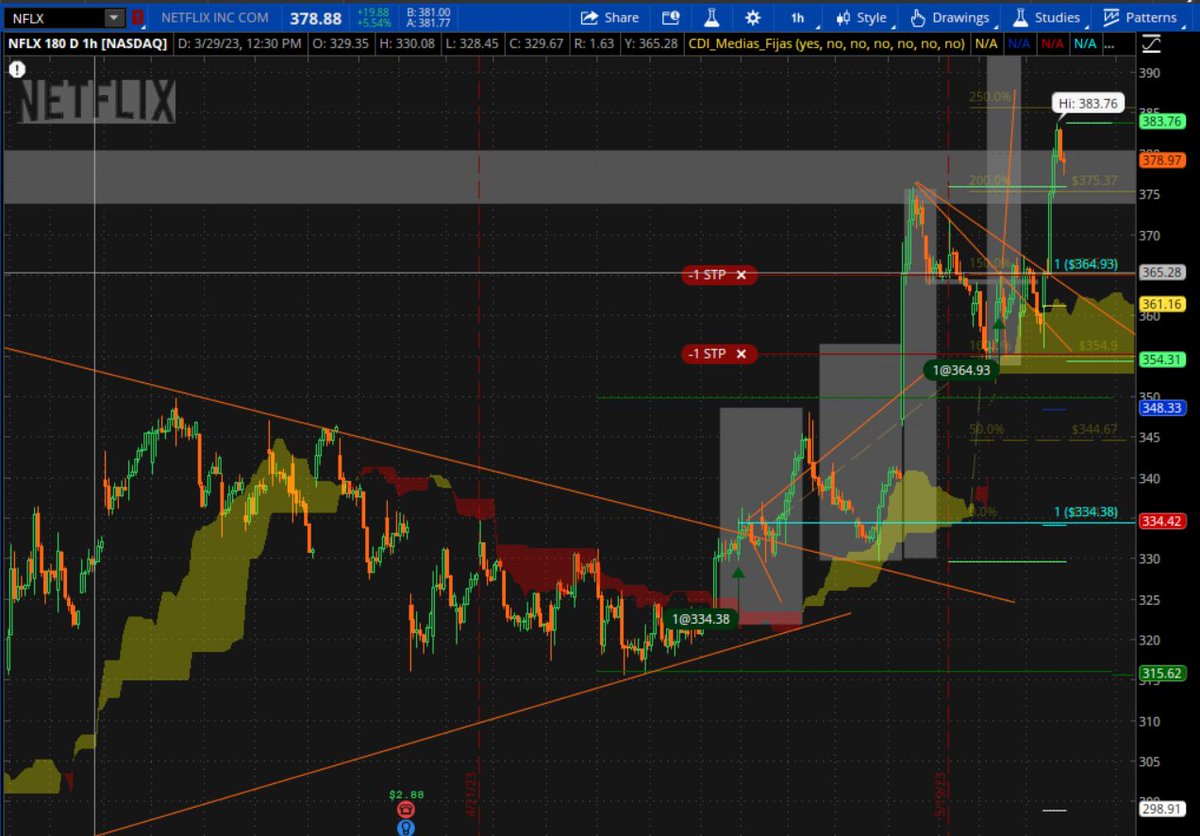The width and height of the screenshot is (1200, 836).
Task: Click the 298.91 price axis label
Action: [x=1162, y=809]
